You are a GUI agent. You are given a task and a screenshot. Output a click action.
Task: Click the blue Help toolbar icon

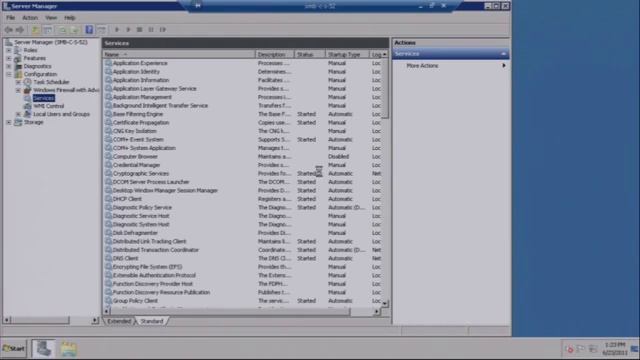[89, 29]
